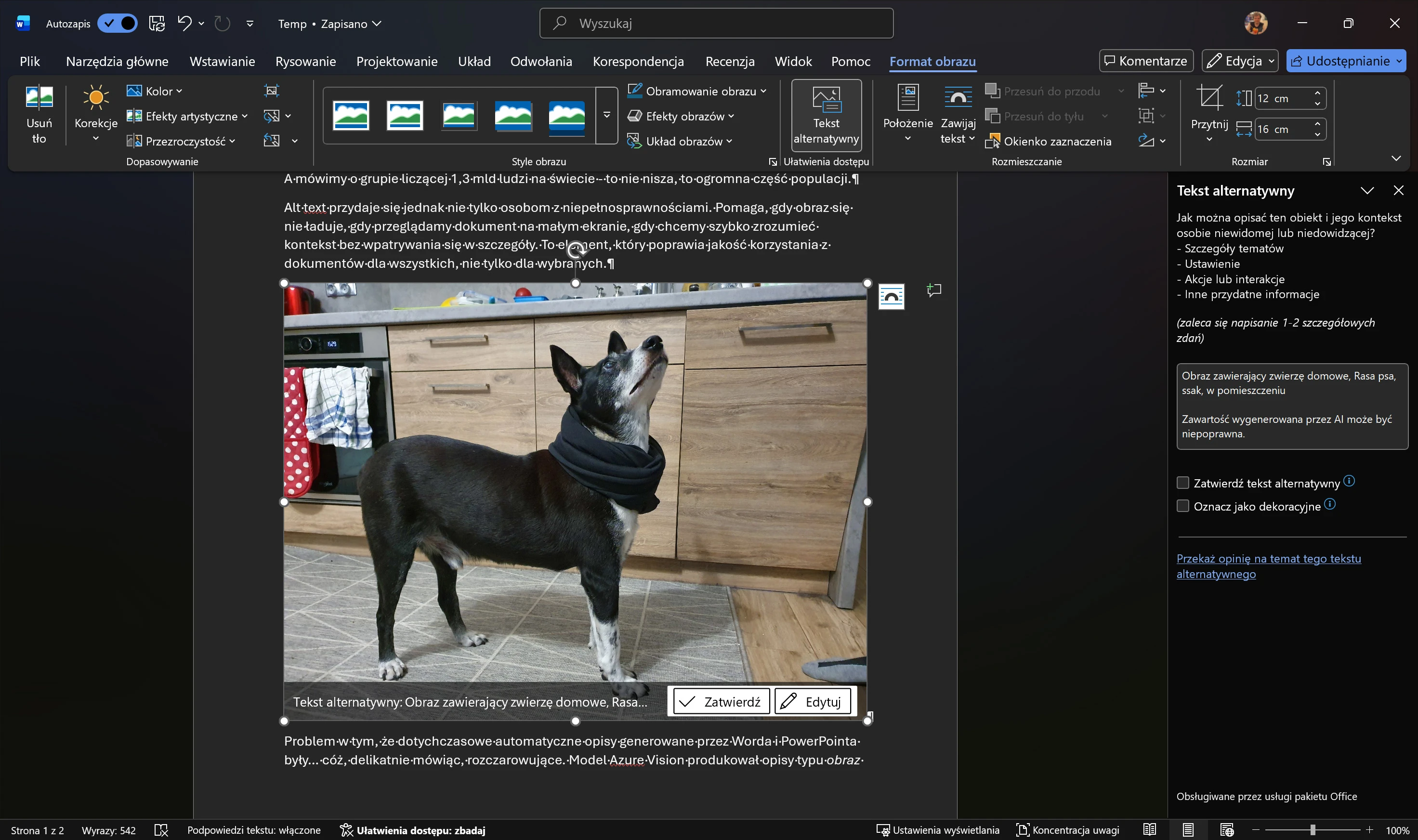Open the Zawijaj tekst dropdown
This screenshot has width=1418, height=840.
[x=958, y=116]
